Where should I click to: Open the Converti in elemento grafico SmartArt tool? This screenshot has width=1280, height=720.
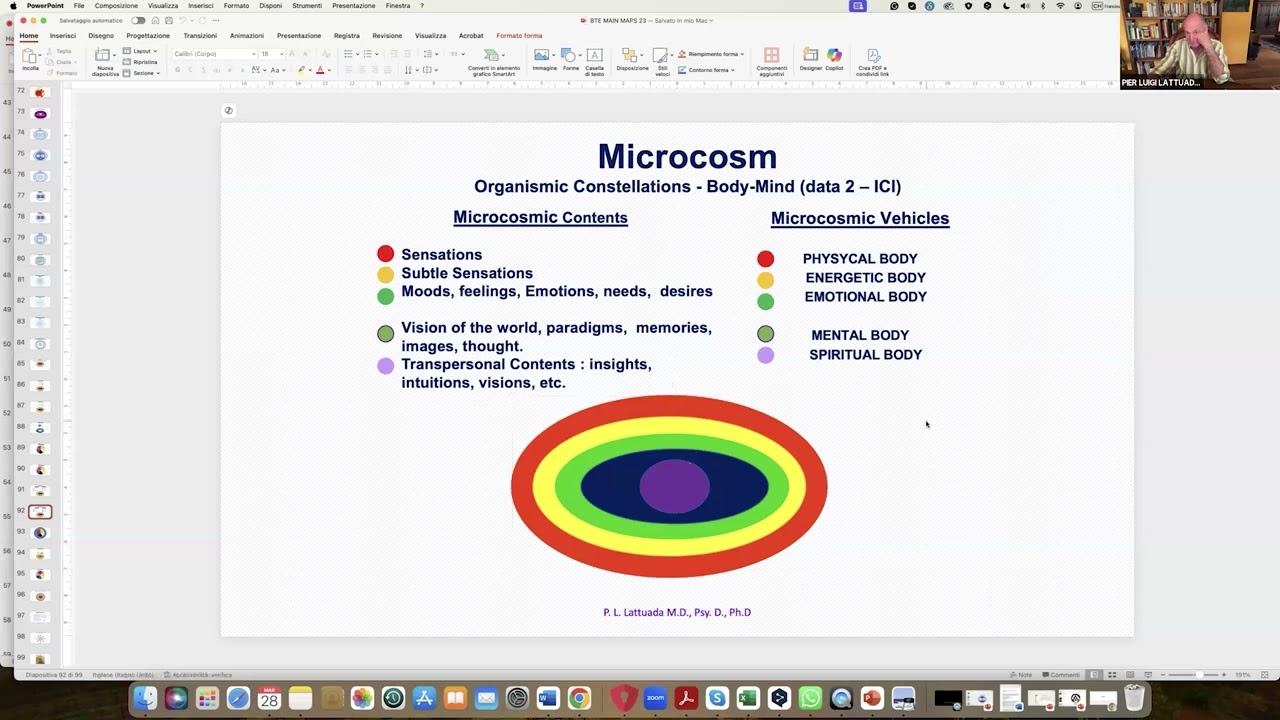[x=492, y=62]
